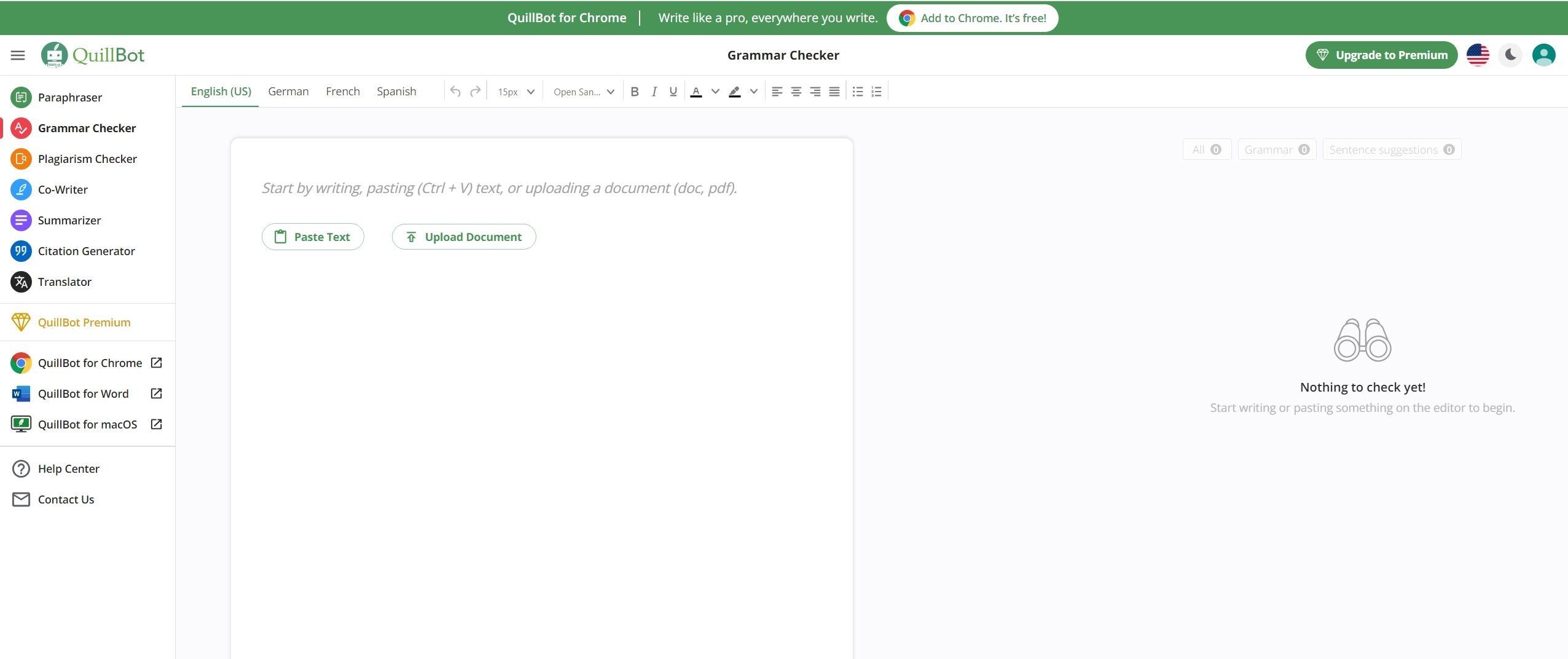Click the Nothing to check yet! message

(1362, 387)
